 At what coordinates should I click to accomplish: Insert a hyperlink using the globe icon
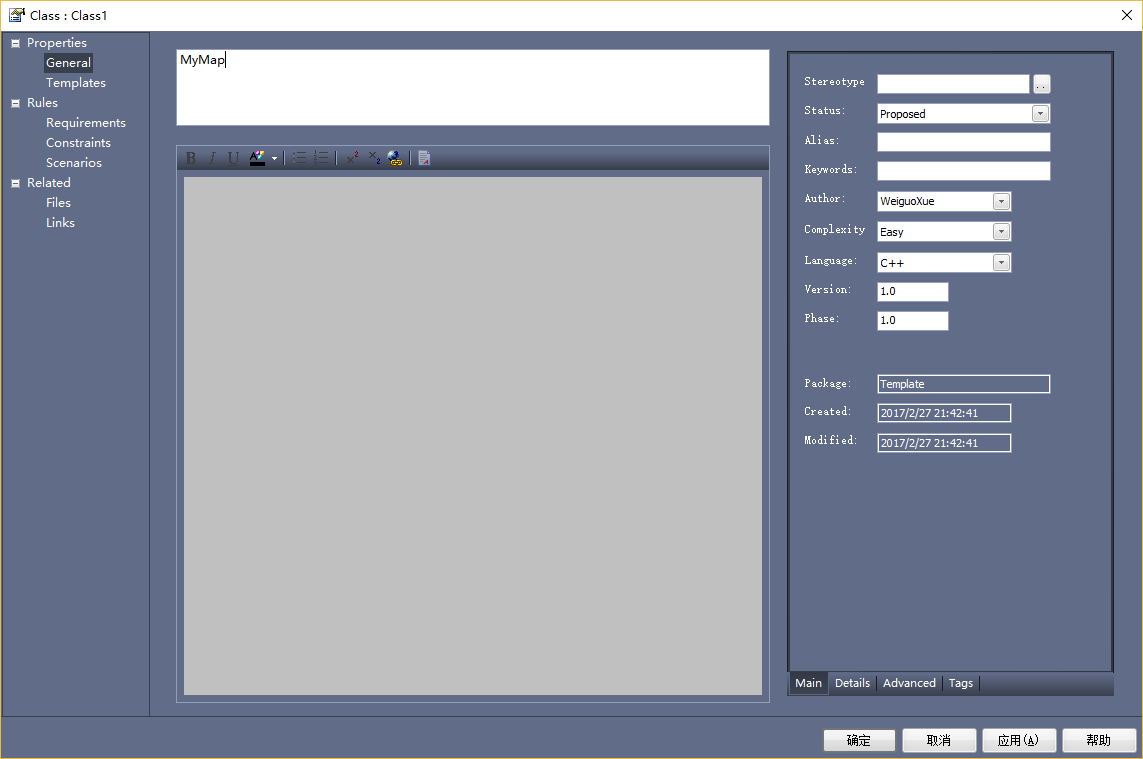tap(395, 158)
